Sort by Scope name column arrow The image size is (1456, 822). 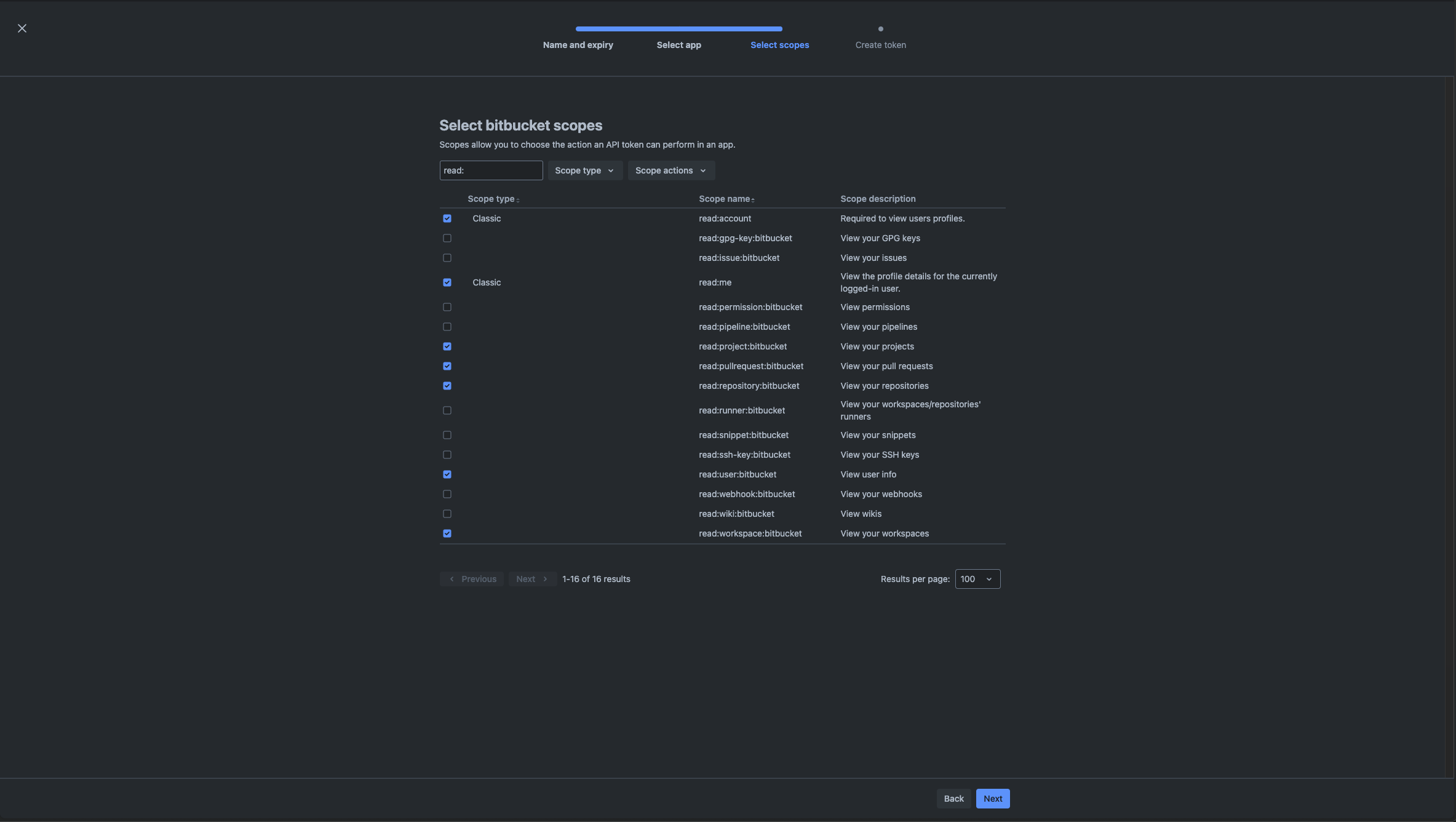pos(752,199)
